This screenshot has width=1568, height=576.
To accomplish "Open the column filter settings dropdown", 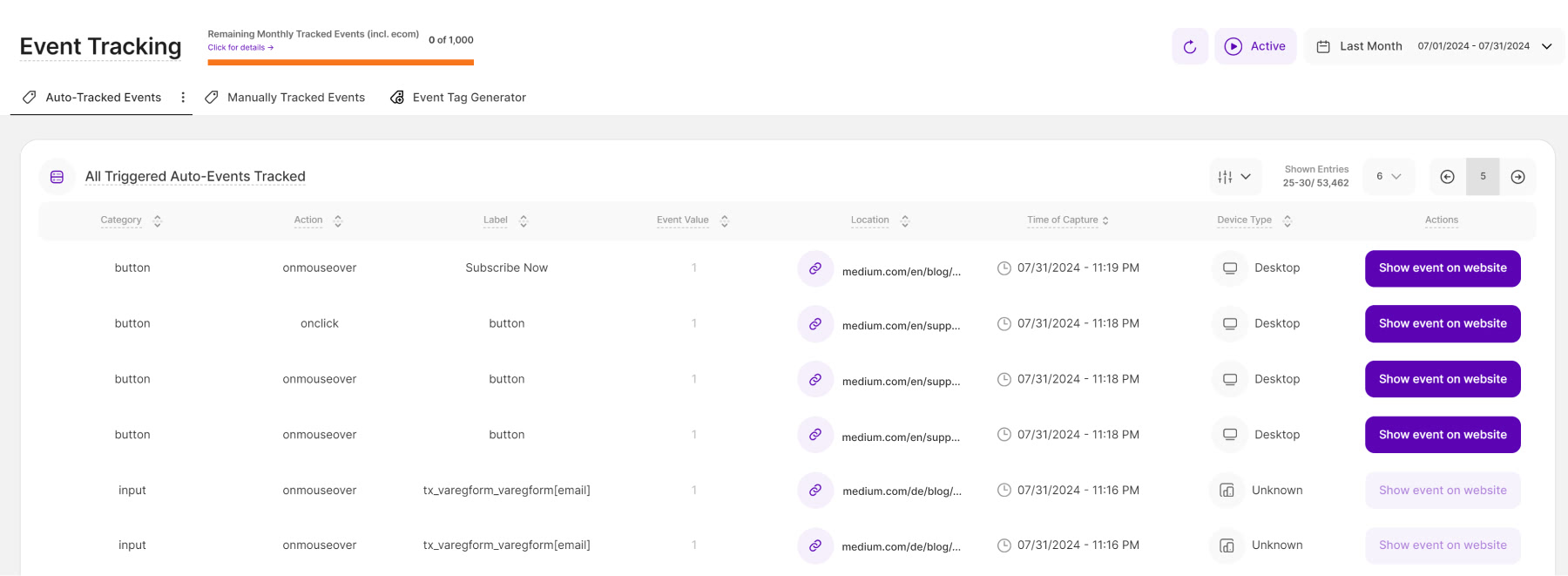I will 1234,177.
